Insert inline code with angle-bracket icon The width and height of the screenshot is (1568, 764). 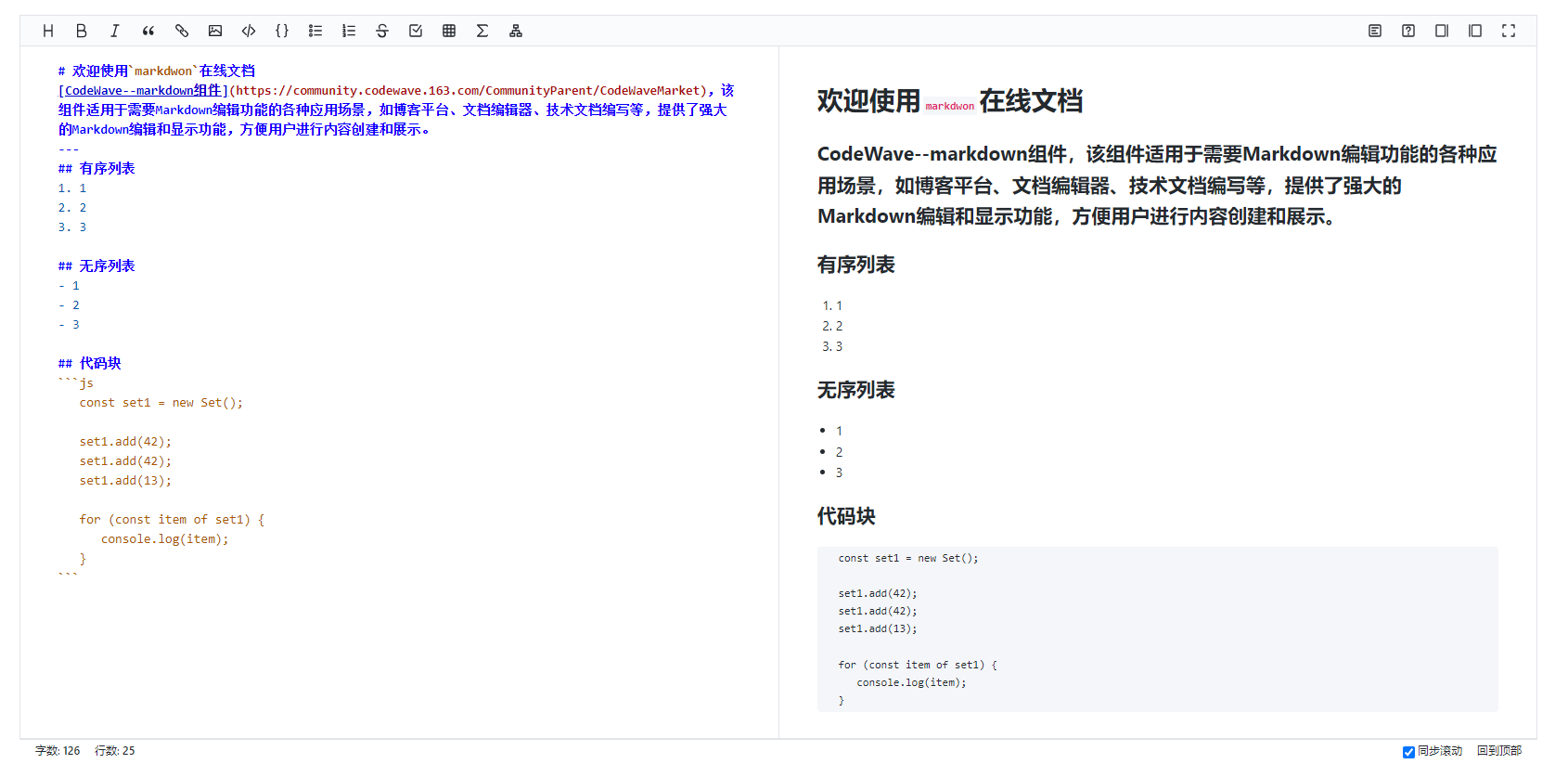point(249,31)
